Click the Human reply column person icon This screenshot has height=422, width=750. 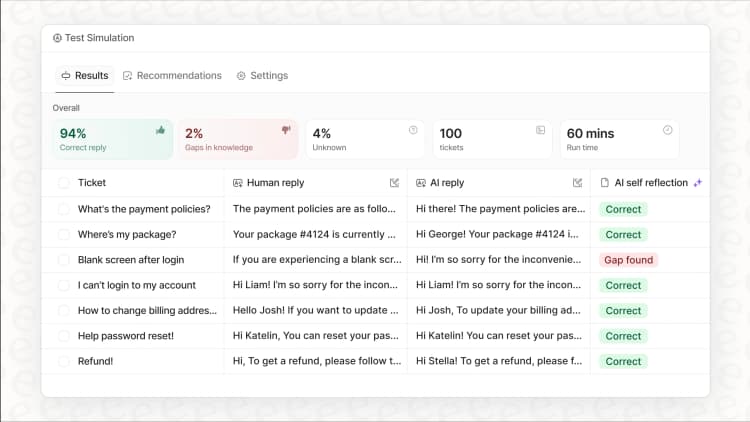238,183
